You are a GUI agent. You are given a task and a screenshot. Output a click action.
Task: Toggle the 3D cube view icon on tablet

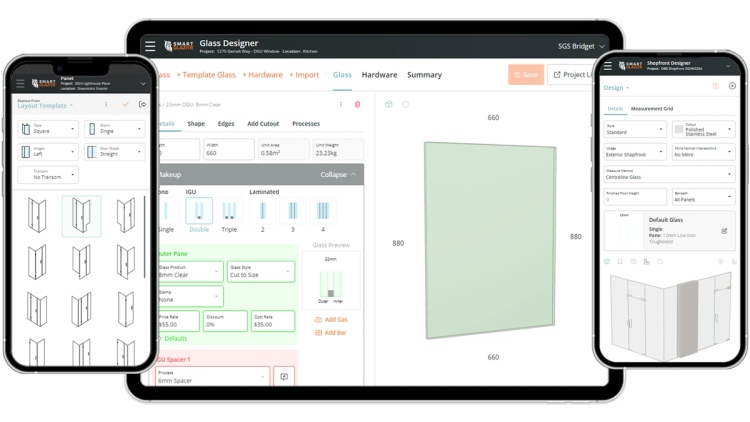click(389, 104)
